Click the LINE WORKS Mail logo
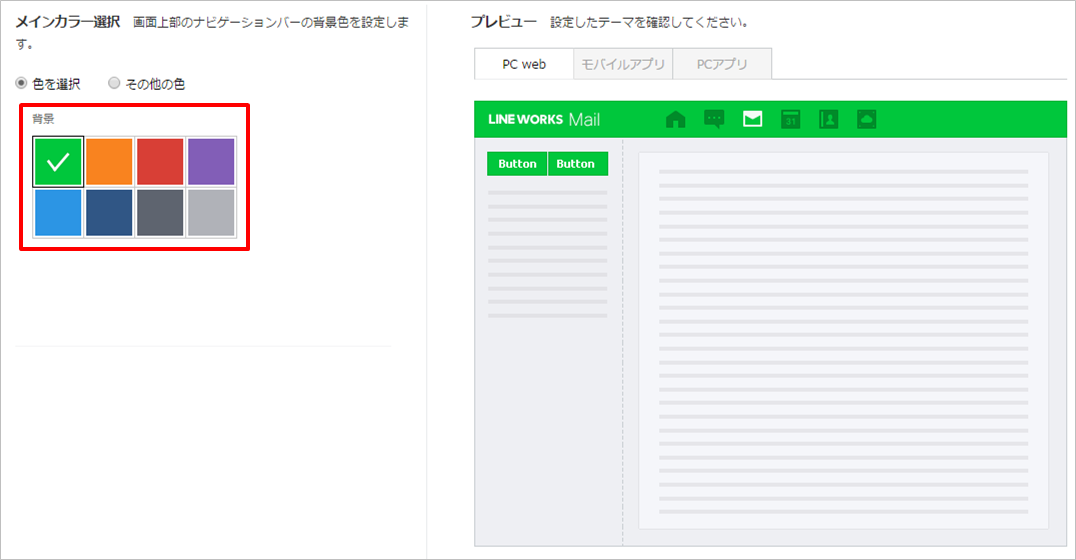Viewport: 1076px width, 560px height. click(544, 120)
